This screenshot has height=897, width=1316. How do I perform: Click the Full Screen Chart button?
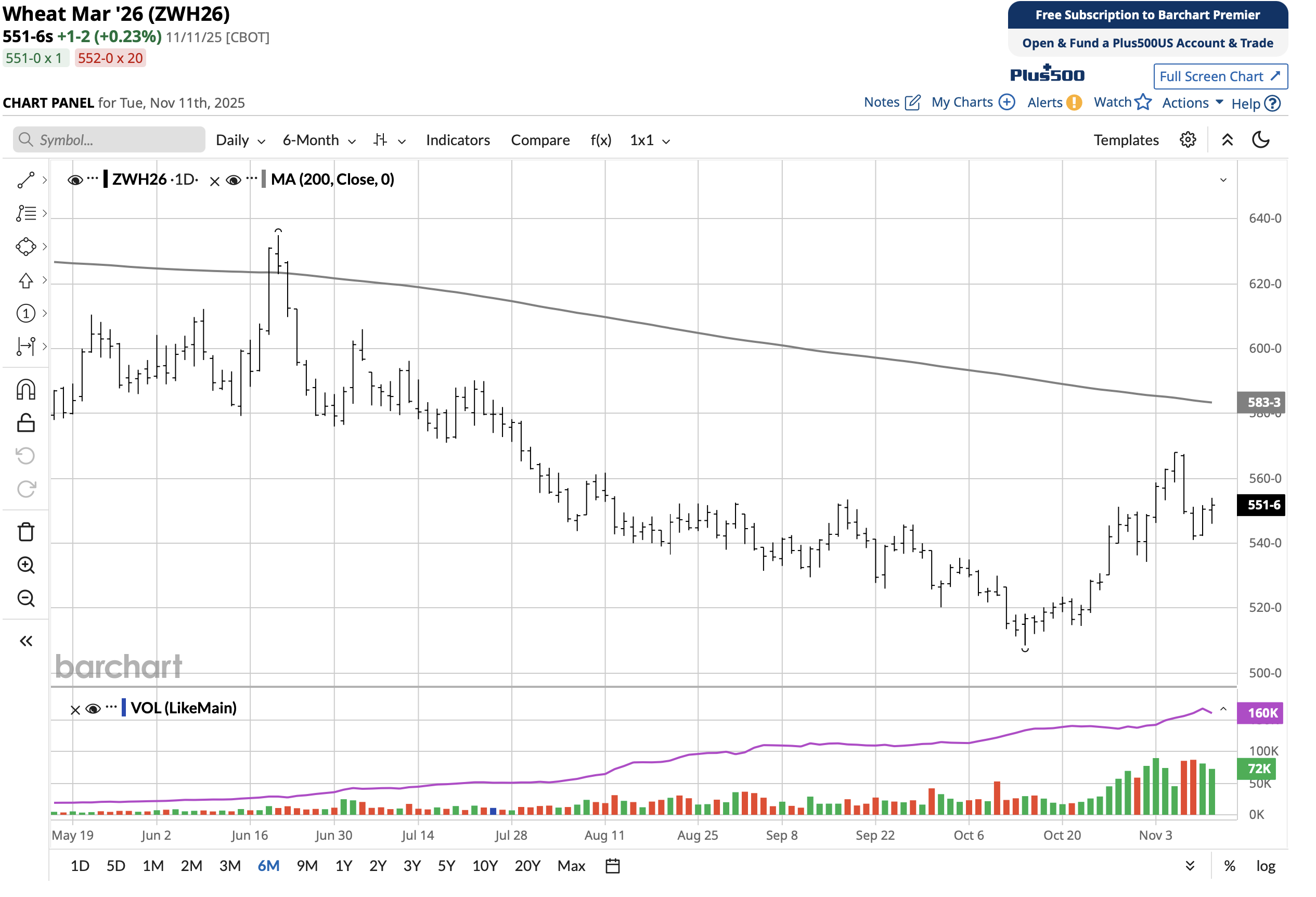(1220, 76)
